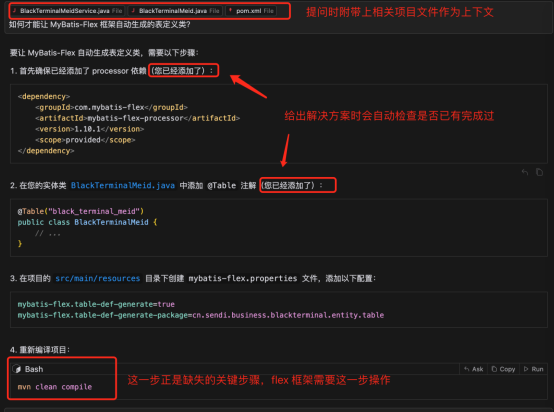The image size is (554, 412).
Task: Click the reply arrow icon below dependency code block
Action: tap(525, 172)
